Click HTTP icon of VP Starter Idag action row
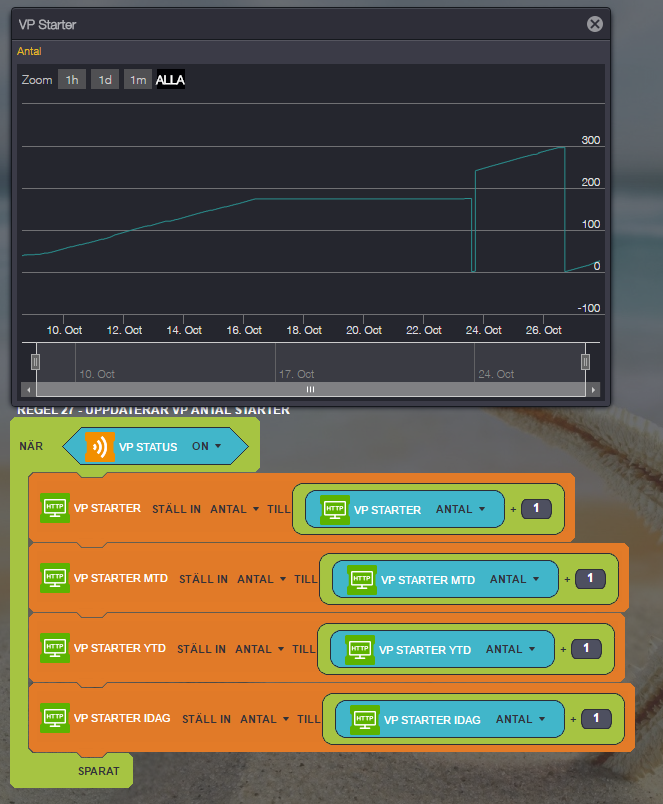The width and height of the screenshot is (663, 804). pos(54,718)
